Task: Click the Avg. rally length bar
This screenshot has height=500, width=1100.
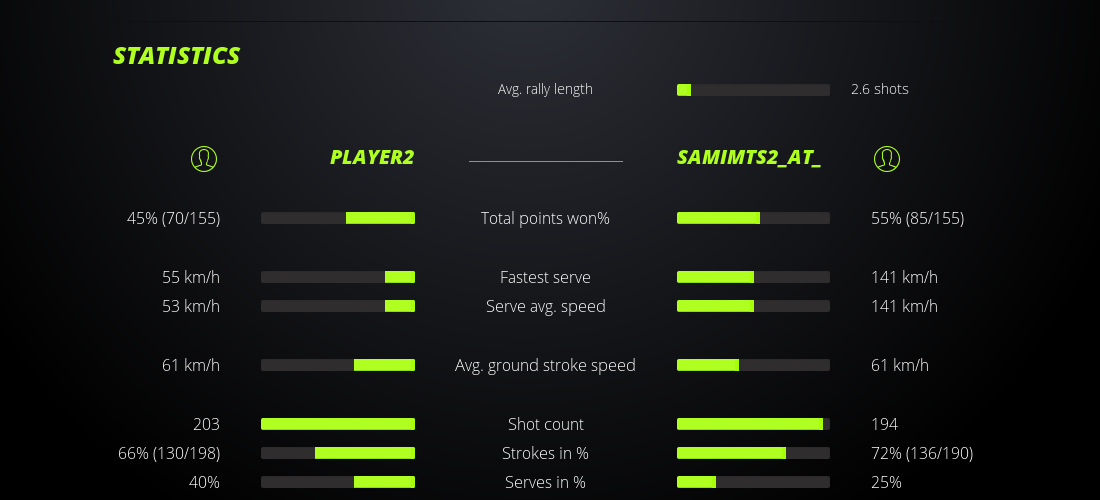Action: coord(753,90)
